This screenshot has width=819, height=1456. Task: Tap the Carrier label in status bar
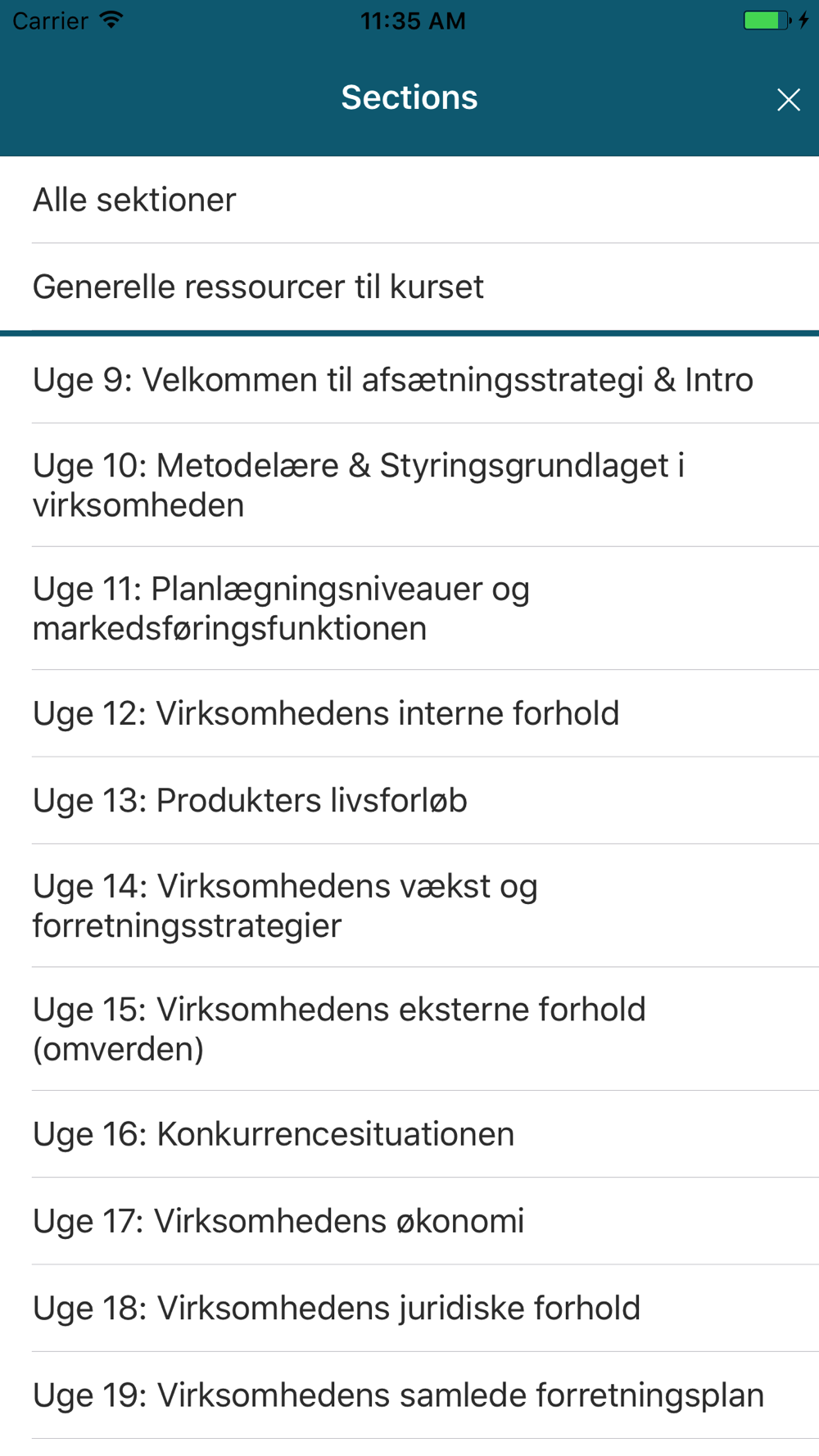coord(50,20)
